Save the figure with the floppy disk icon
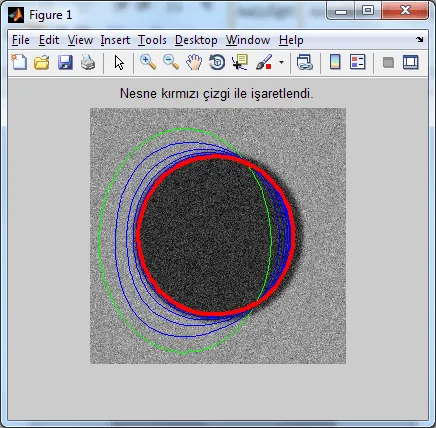Screen dimensions: 436x428 [x=65, y=62]
